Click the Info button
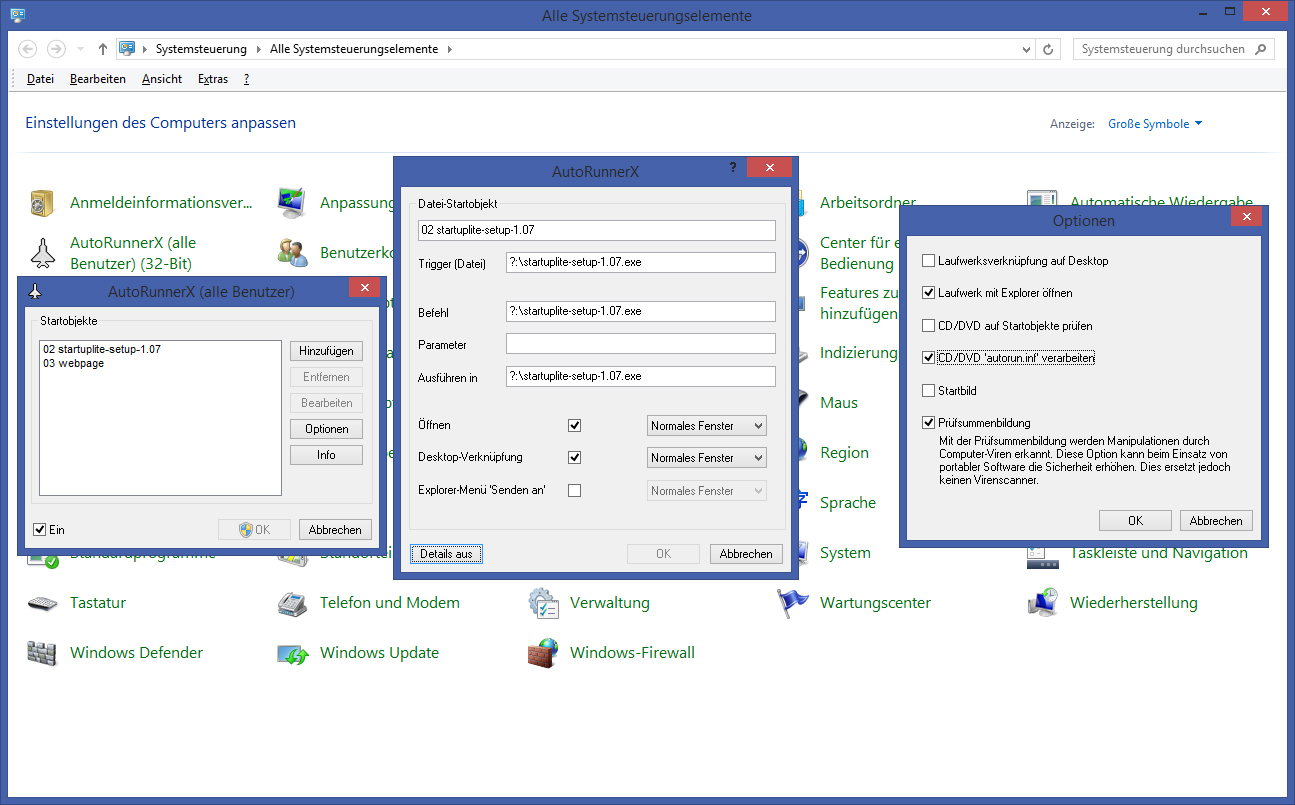The image size is (1295, 805). pyautogui.click(x=326, y=455)
